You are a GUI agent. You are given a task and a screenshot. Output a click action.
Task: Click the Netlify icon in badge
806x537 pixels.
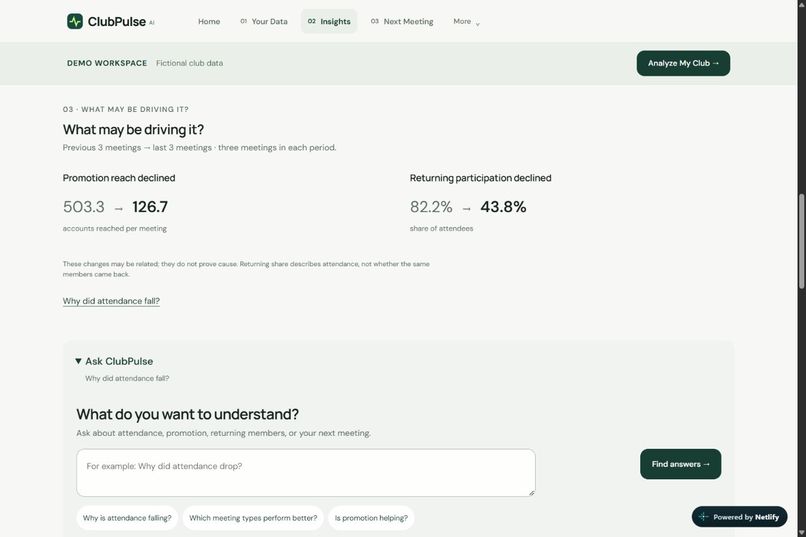coord(704,517)
